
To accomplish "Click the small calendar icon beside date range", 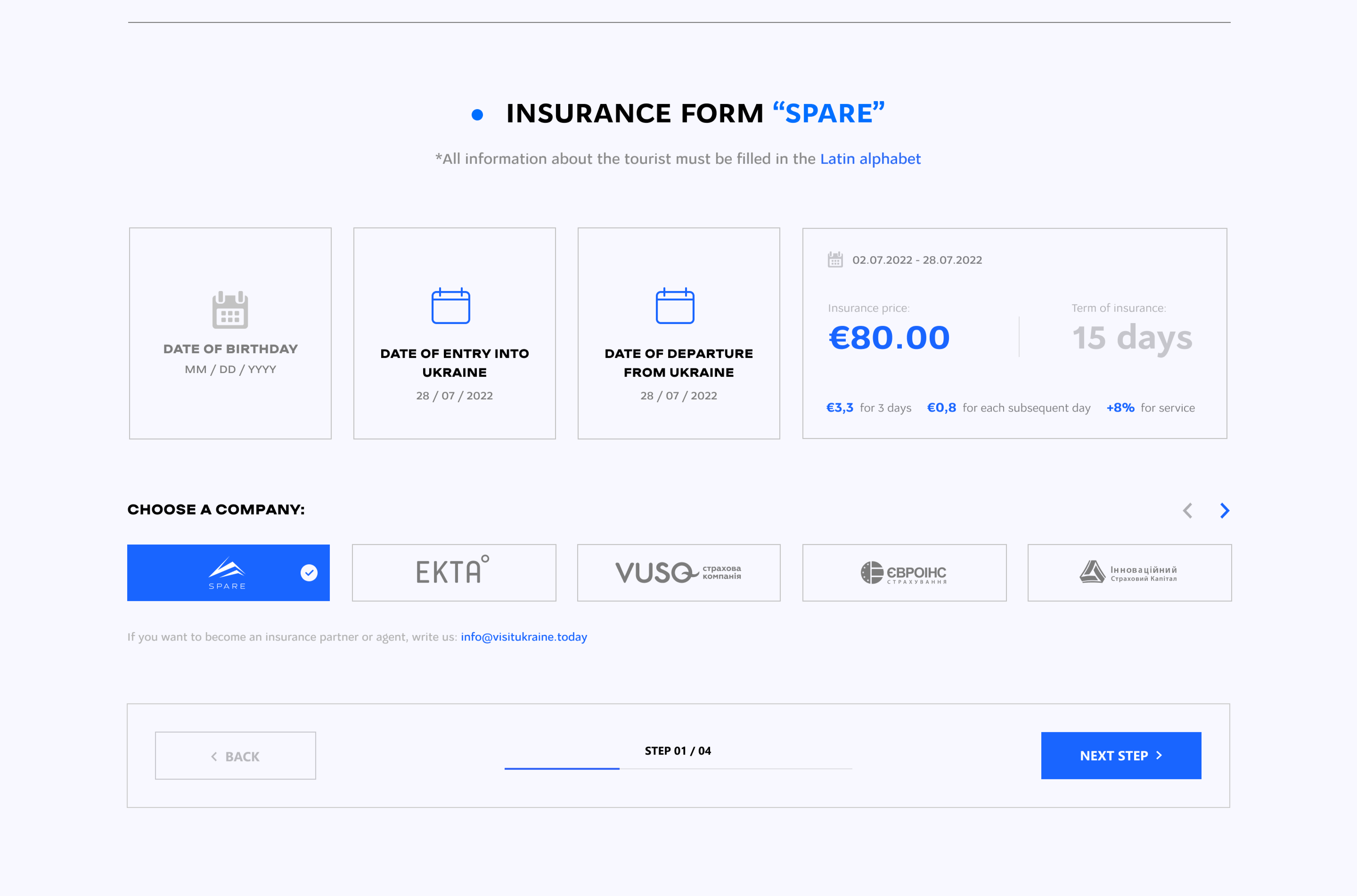I will 835,260.
